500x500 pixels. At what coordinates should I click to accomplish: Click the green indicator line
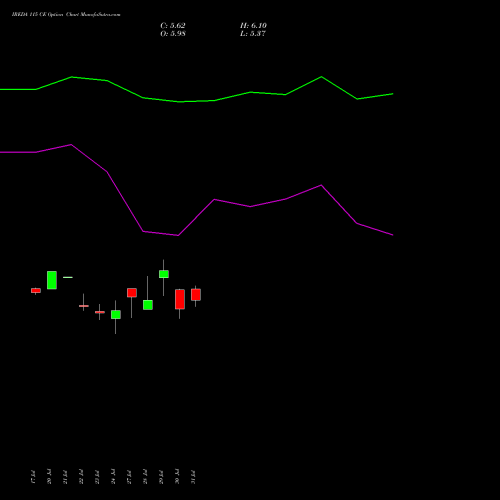[x=197, y=101]
